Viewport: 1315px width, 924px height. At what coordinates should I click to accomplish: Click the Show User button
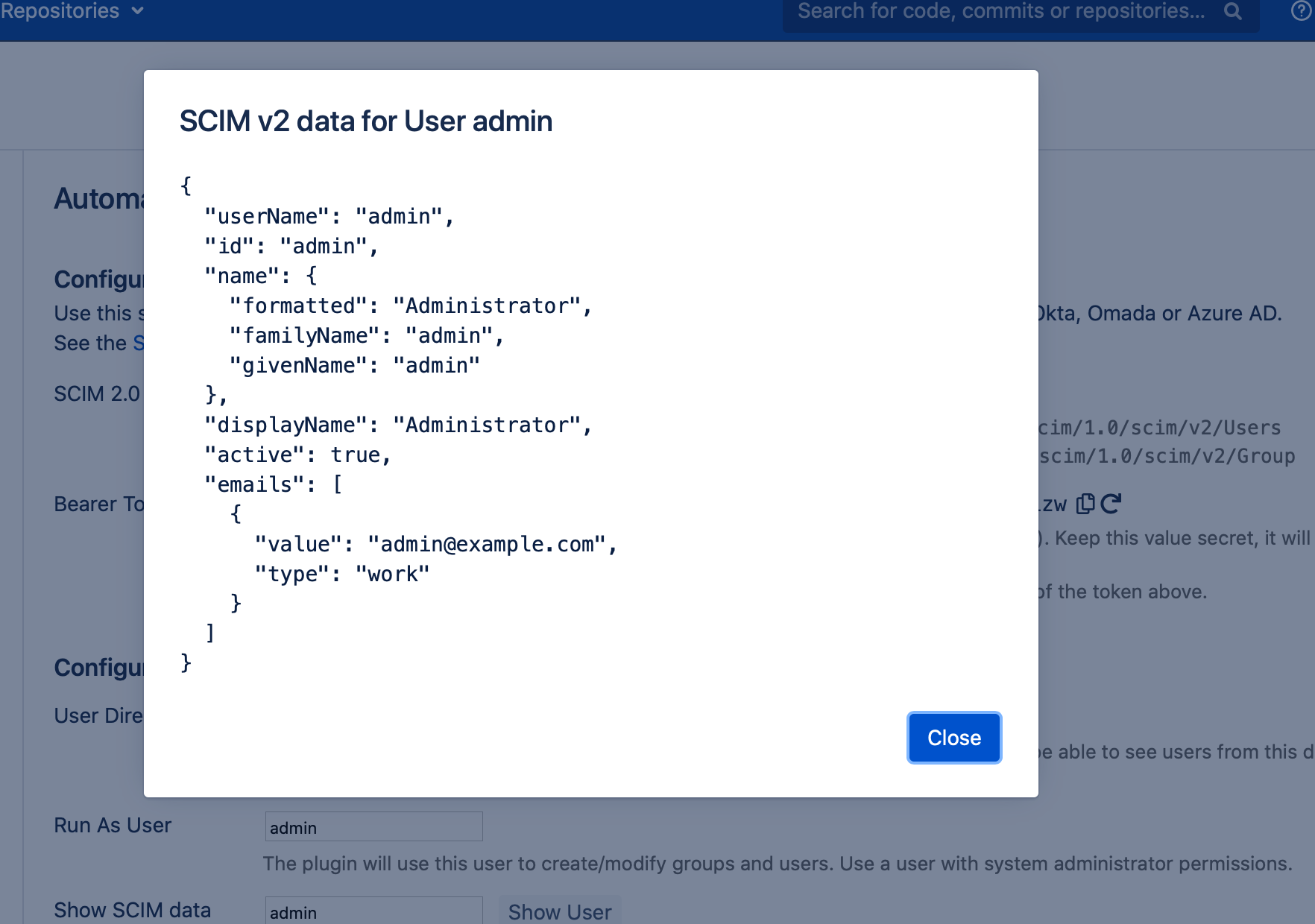[559, 911]
